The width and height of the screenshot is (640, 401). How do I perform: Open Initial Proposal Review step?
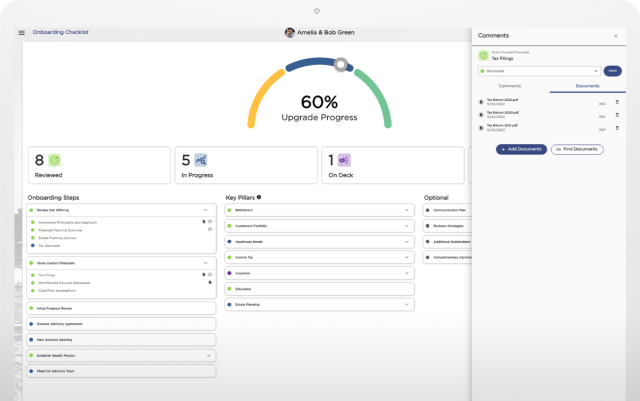click(x=121, y=308)
